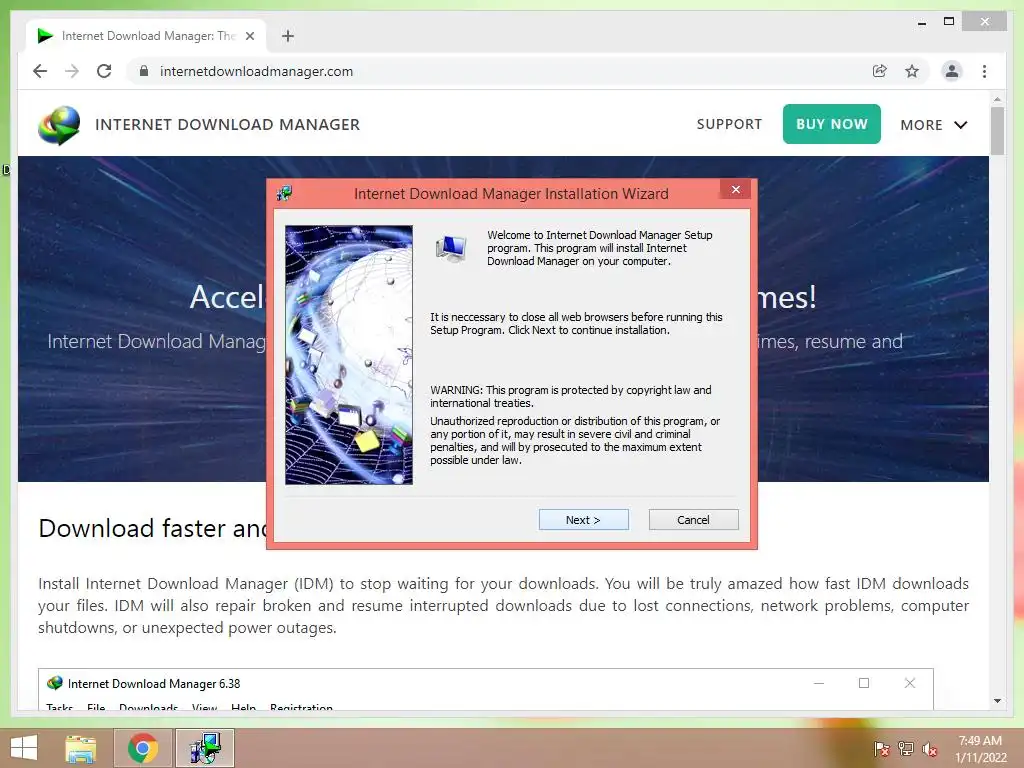The width and height of the screenshot is (1024, 768).
Task: Click the 'WARNING: This program is protected' text
Action: pyautogui.click(x=571, y=396)
